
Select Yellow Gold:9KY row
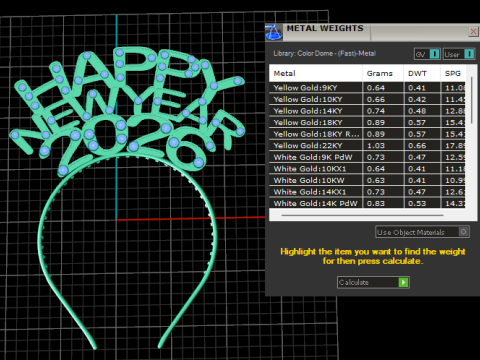click(367, 88)
